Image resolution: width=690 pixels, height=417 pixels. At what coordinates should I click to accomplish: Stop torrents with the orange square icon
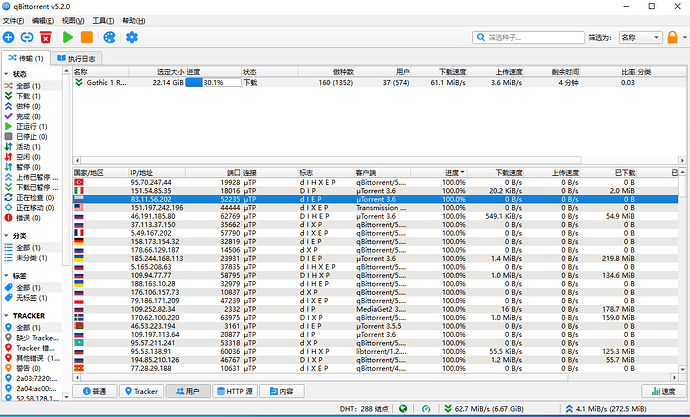[x=87, y=37]
